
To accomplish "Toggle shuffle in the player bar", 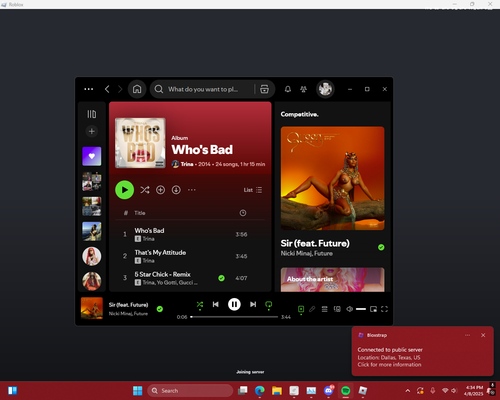I will pyautogui.click(x=200, y=304).
